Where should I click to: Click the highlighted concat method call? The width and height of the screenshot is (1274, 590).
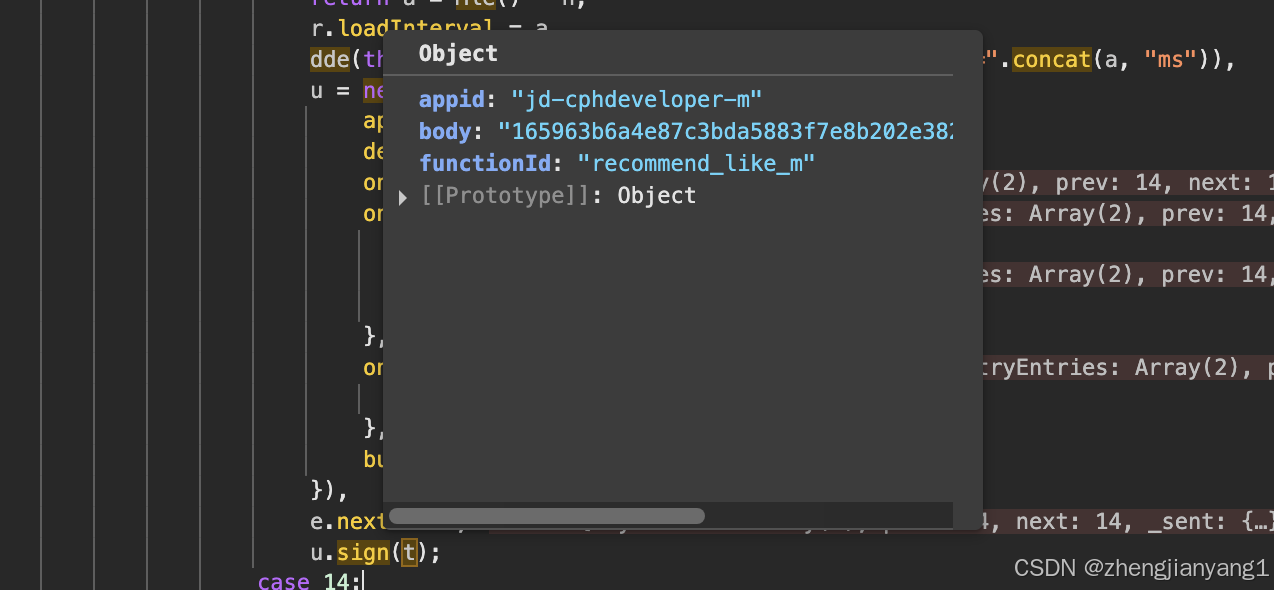(1051, 60)
